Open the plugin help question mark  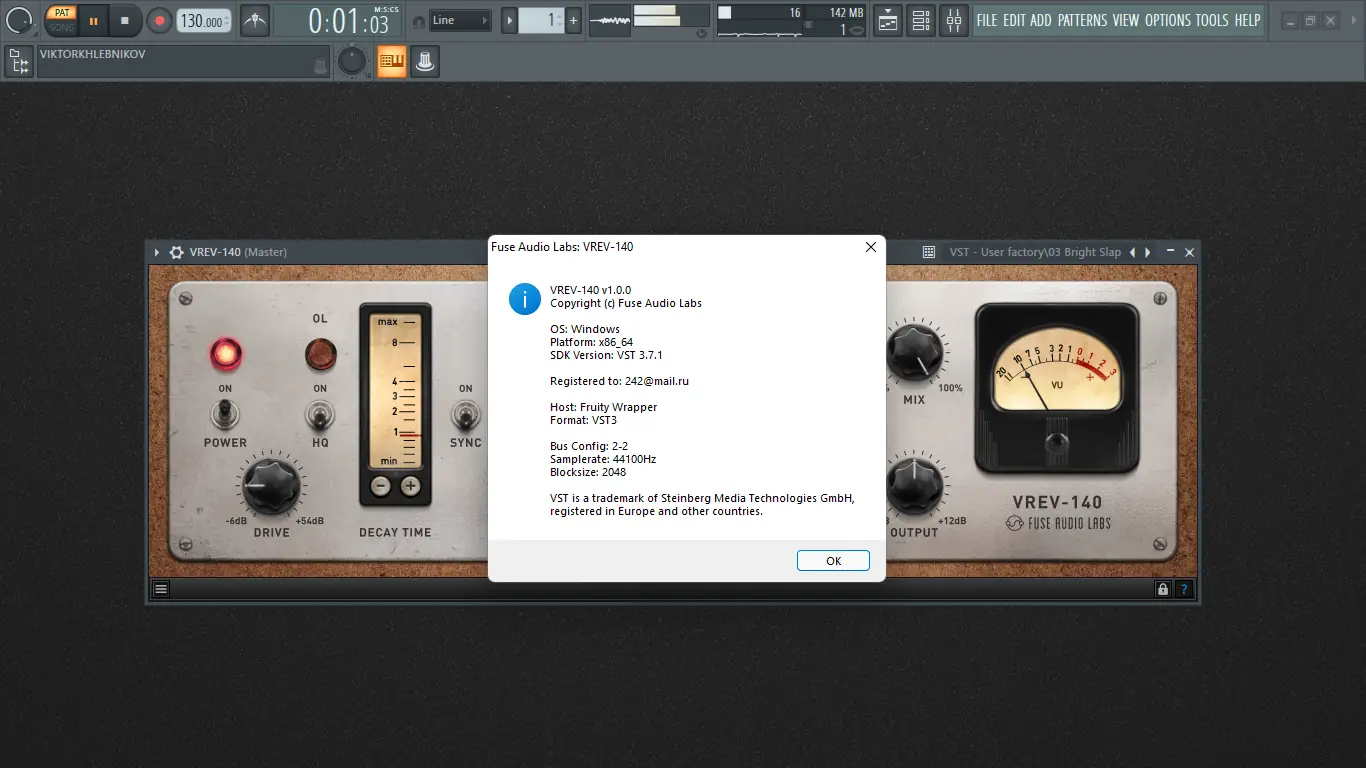tap(1184, 589)
